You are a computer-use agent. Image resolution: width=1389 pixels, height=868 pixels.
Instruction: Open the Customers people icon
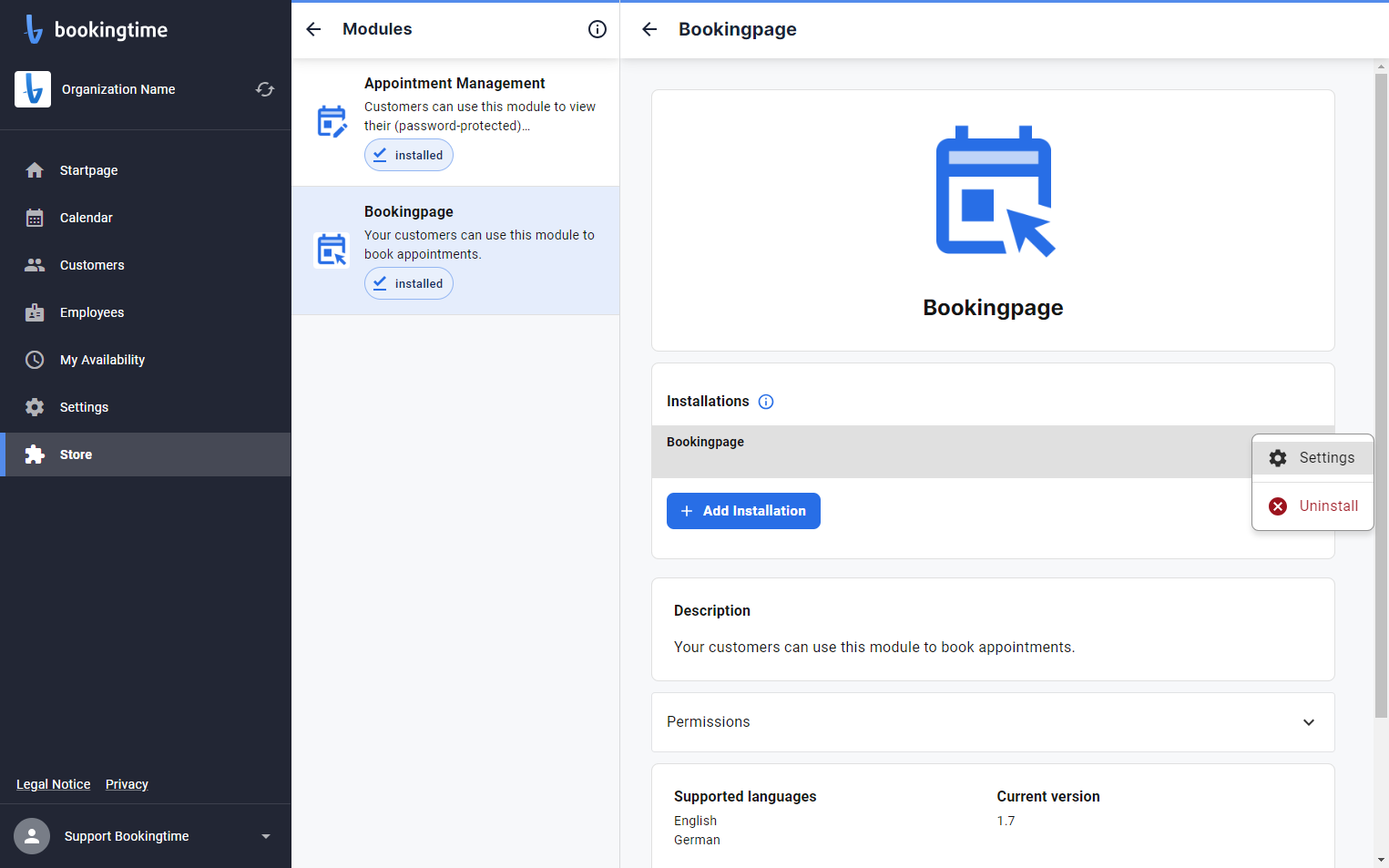[x=35, y=265]
